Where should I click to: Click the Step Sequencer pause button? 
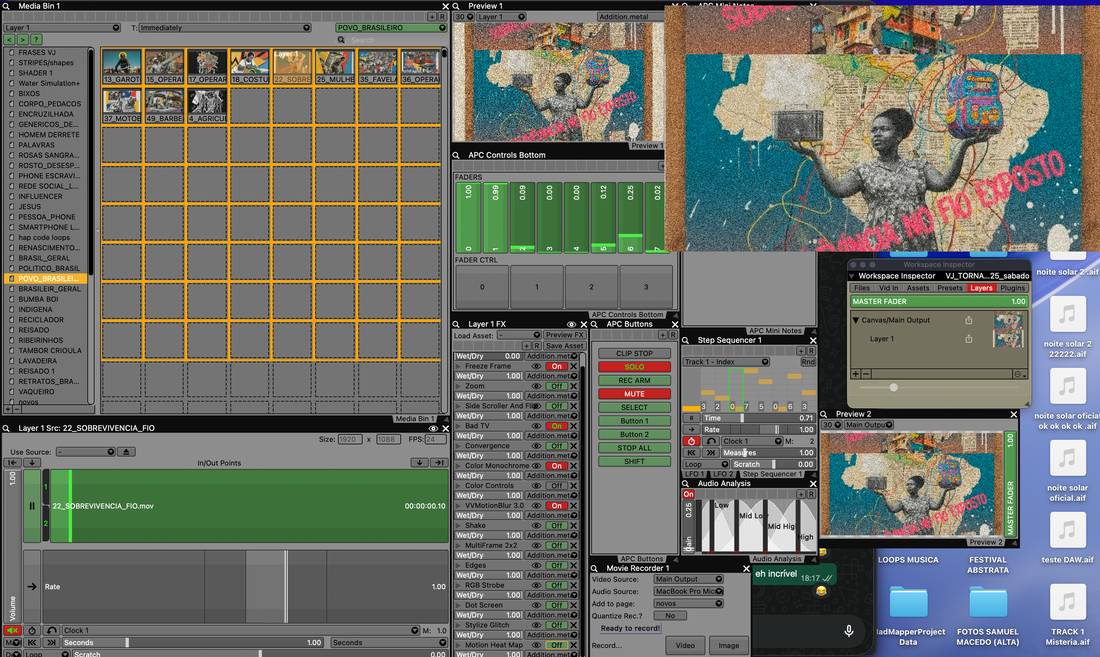pos(691,418)
